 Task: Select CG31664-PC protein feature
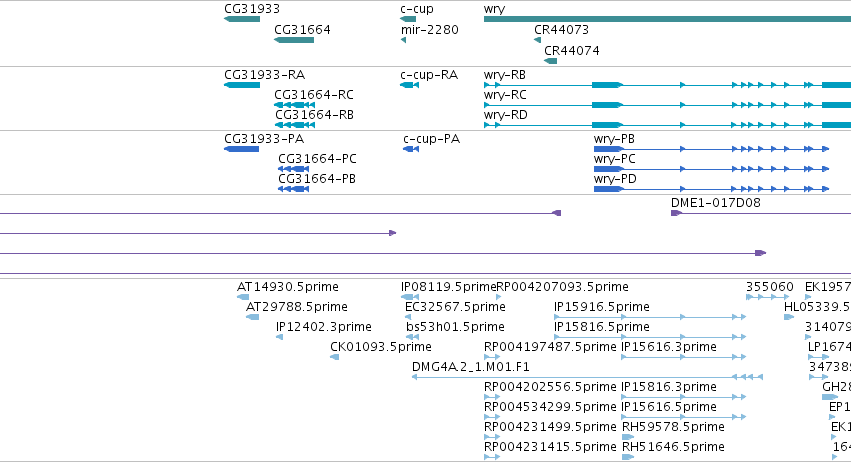[x=293, y=169]
